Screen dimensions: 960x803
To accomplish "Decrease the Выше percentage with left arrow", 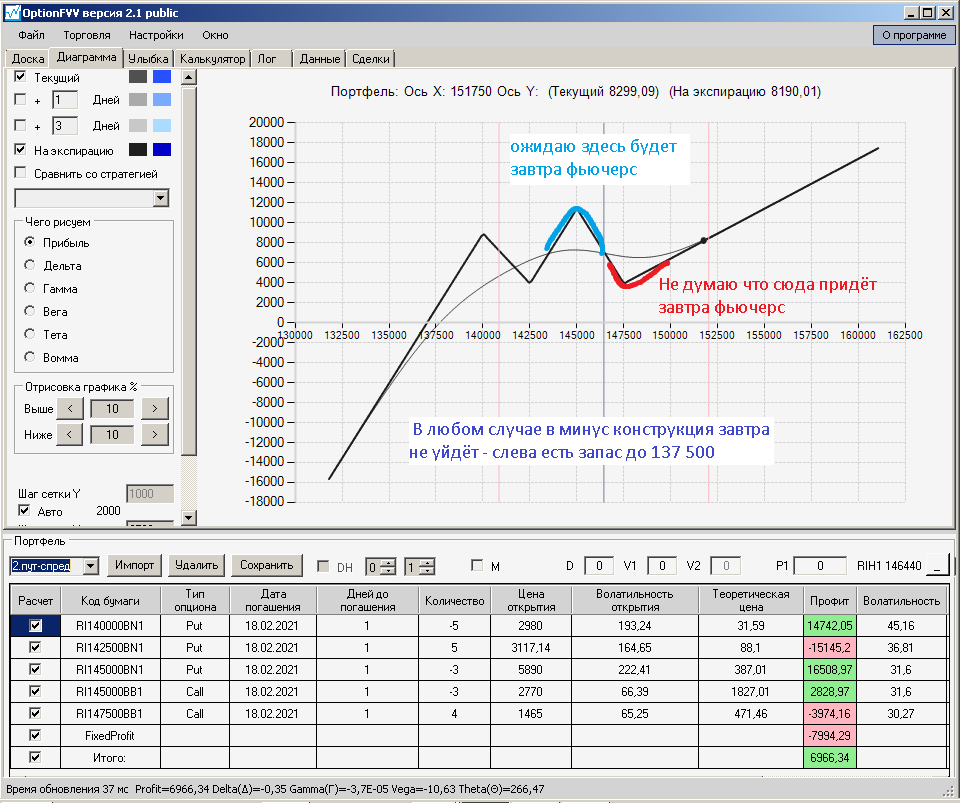I will pos(70,408).
